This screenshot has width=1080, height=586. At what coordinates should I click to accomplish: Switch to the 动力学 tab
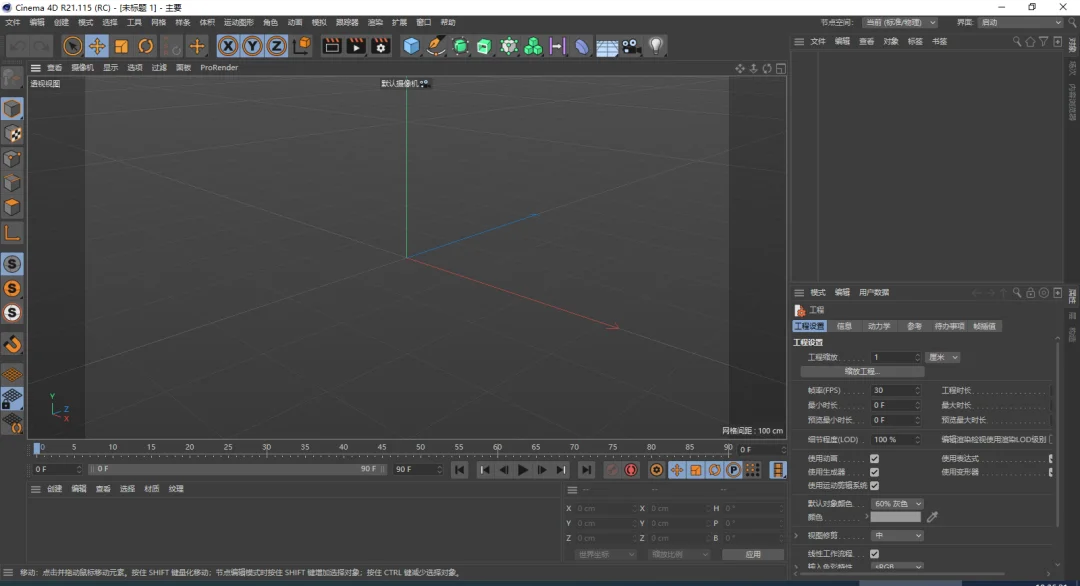[879, 326]
